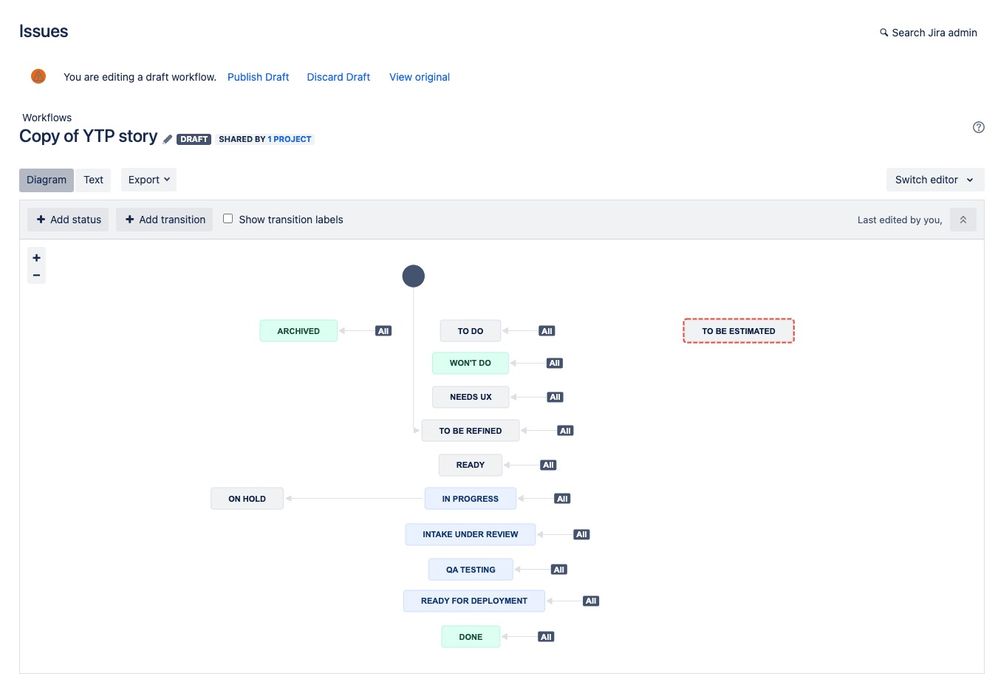Click the Issues page heading
998x691 pixels.
pyautogui.click(x=43, y=31)
